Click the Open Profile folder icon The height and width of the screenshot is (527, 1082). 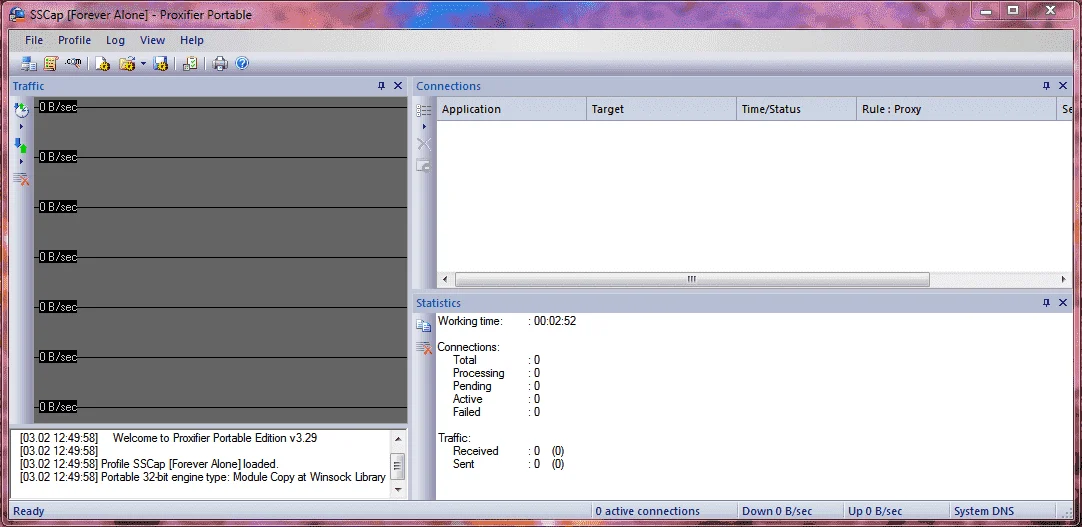127,64
